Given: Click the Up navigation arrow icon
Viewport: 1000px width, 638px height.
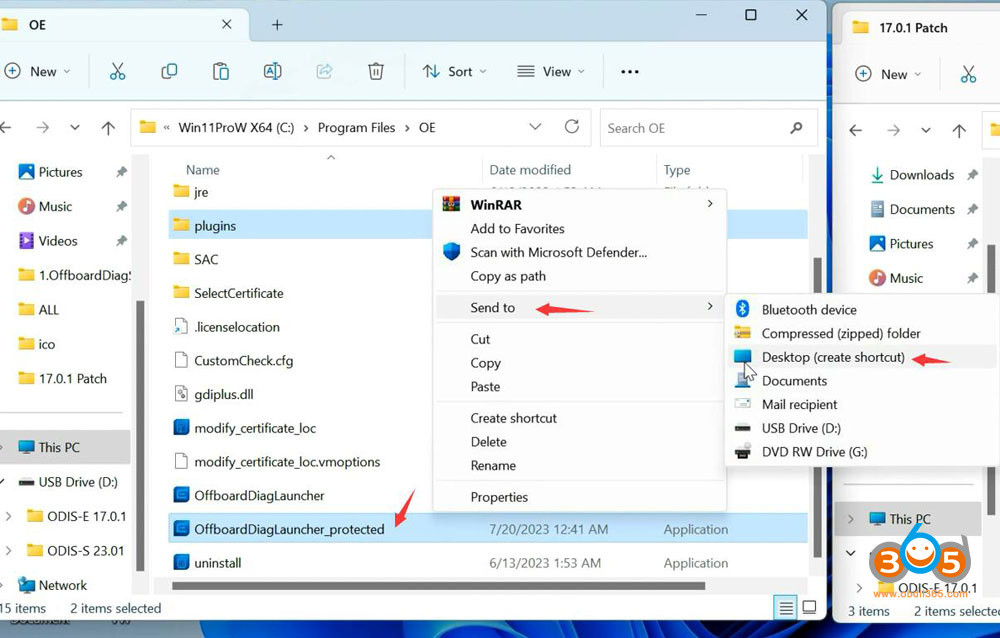Looking at the screenshot, I should point(109,127).
